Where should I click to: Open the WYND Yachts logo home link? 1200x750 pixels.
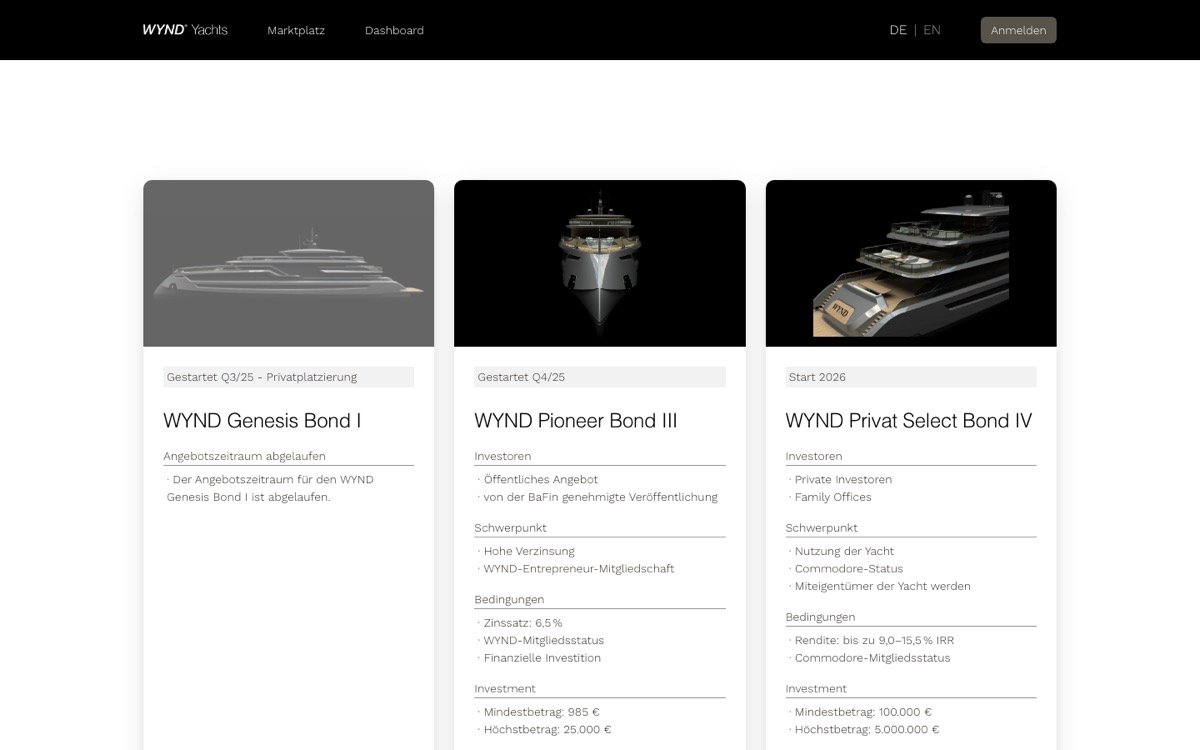(x=185, y=30)
